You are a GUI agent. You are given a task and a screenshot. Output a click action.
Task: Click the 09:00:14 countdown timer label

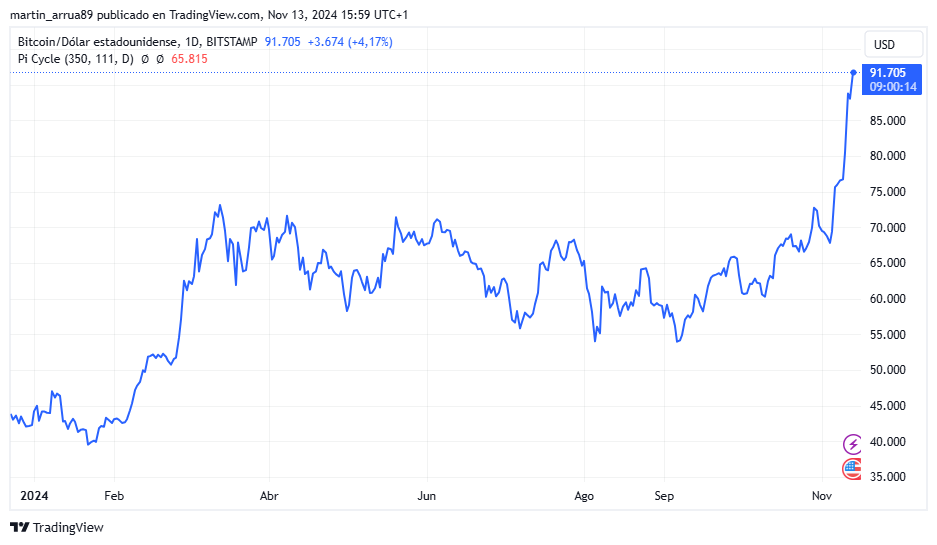[x=893, y=87]
